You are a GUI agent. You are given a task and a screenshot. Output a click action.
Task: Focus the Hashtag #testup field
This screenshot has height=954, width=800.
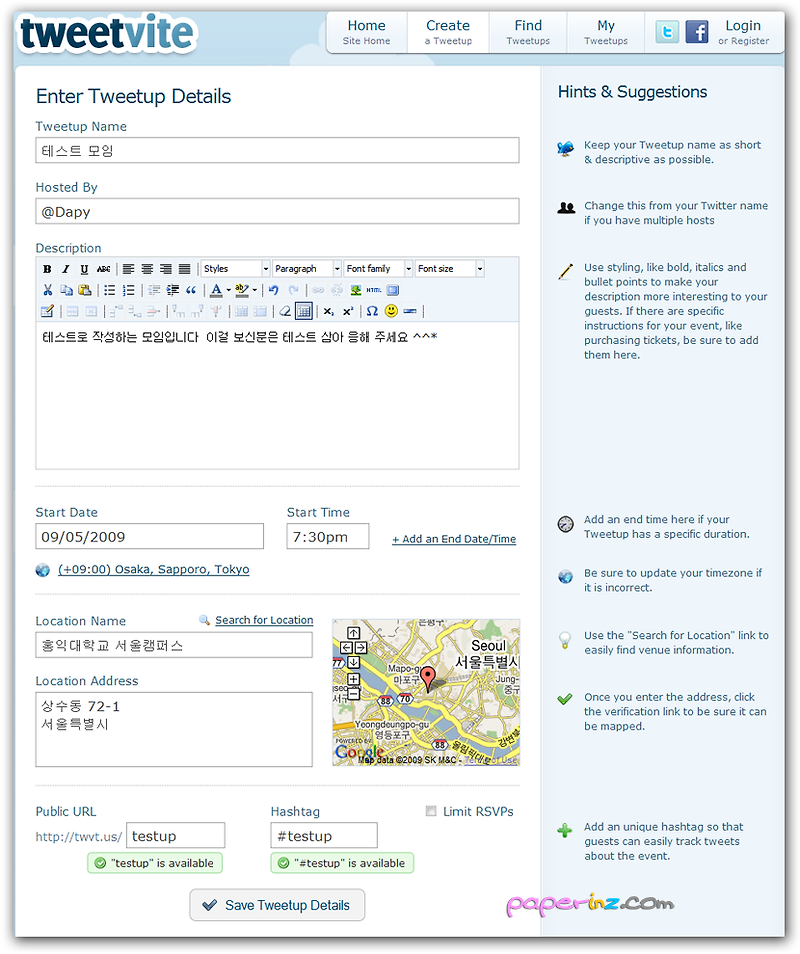pyautogui.click(x=324, y=835)
